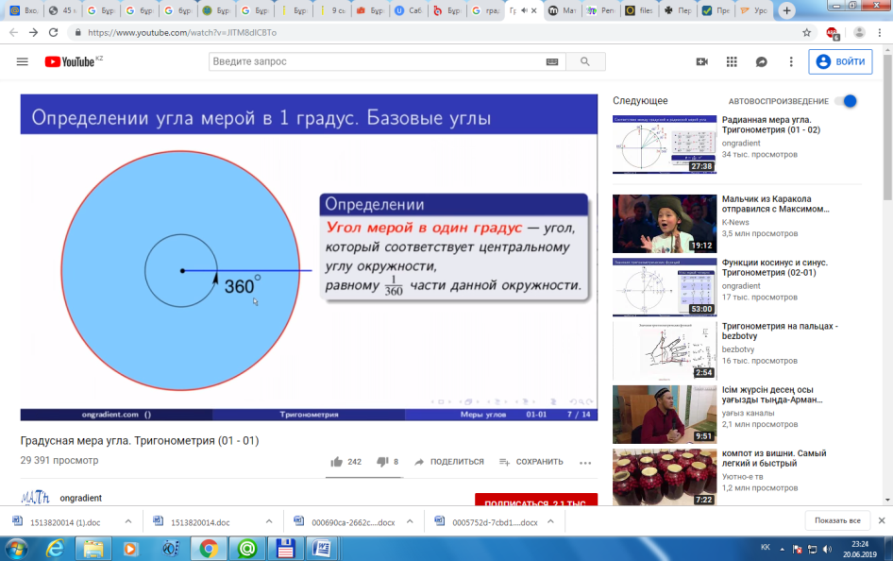Go forward to next page
The width and height of the screenshot is (893, 561).
tap(34, 32)
